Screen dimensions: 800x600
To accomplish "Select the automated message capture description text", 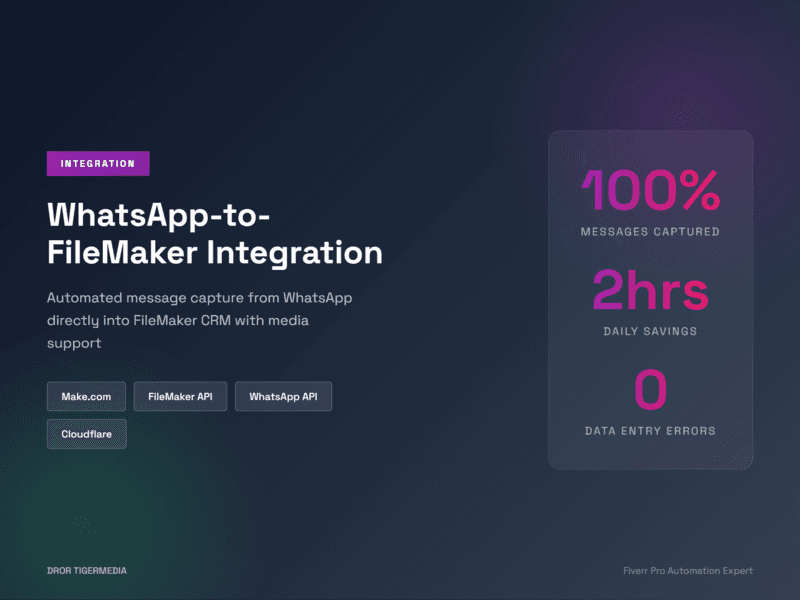I will [200, 320].
